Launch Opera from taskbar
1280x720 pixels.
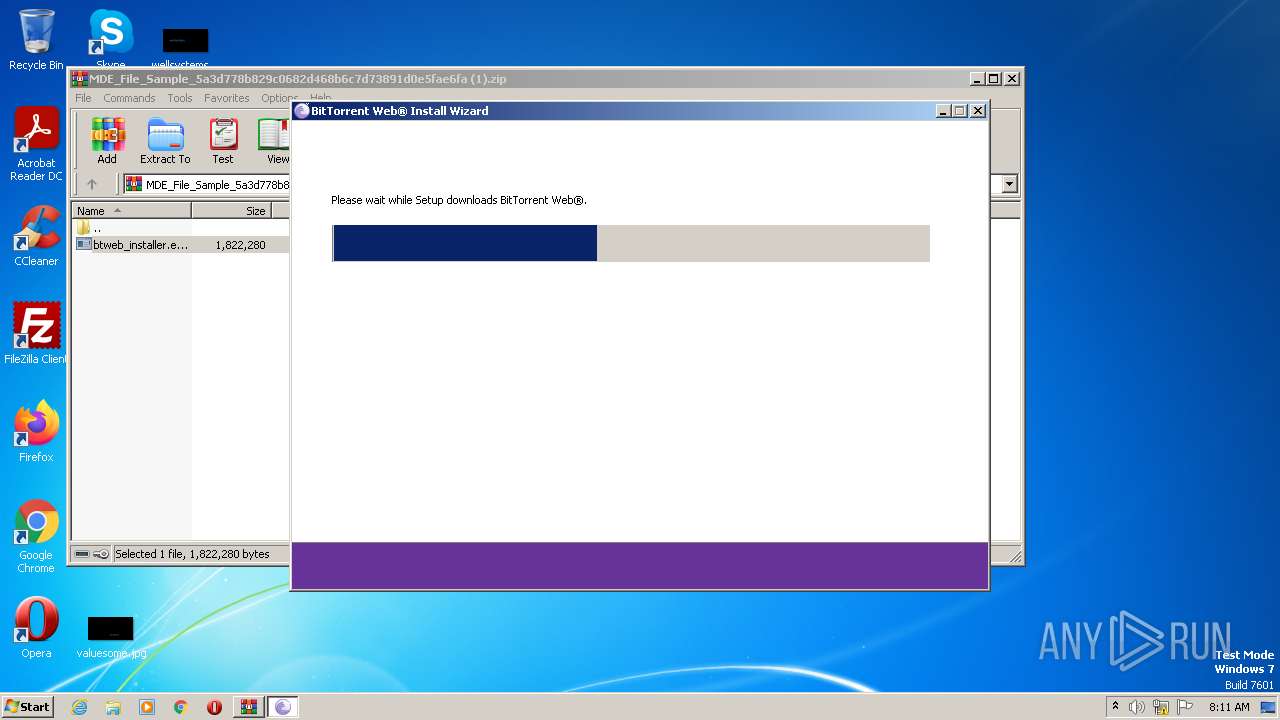[x=214, y=707]
